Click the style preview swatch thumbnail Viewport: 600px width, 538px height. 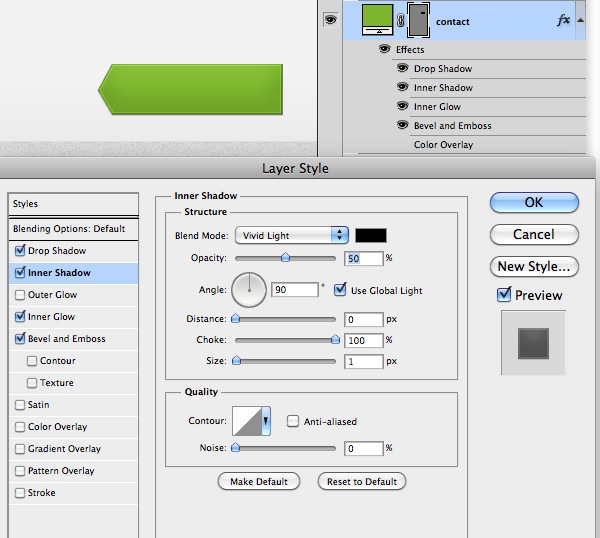533,343
